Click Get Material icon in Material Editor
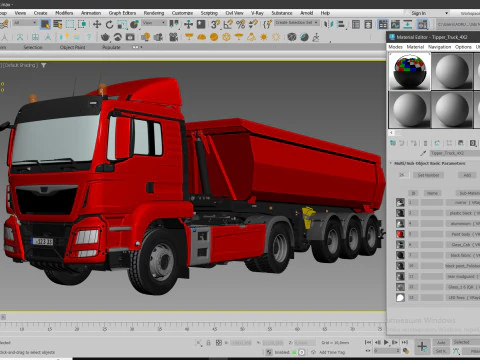This screenshot has width=480, height=360. [x=393, y=143]
